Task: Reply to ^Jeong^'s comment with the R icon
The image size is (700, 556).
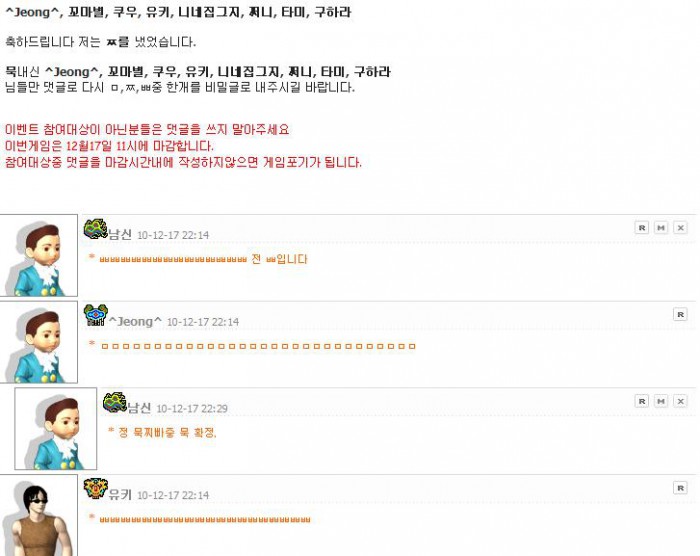Action: pos(680,314)
